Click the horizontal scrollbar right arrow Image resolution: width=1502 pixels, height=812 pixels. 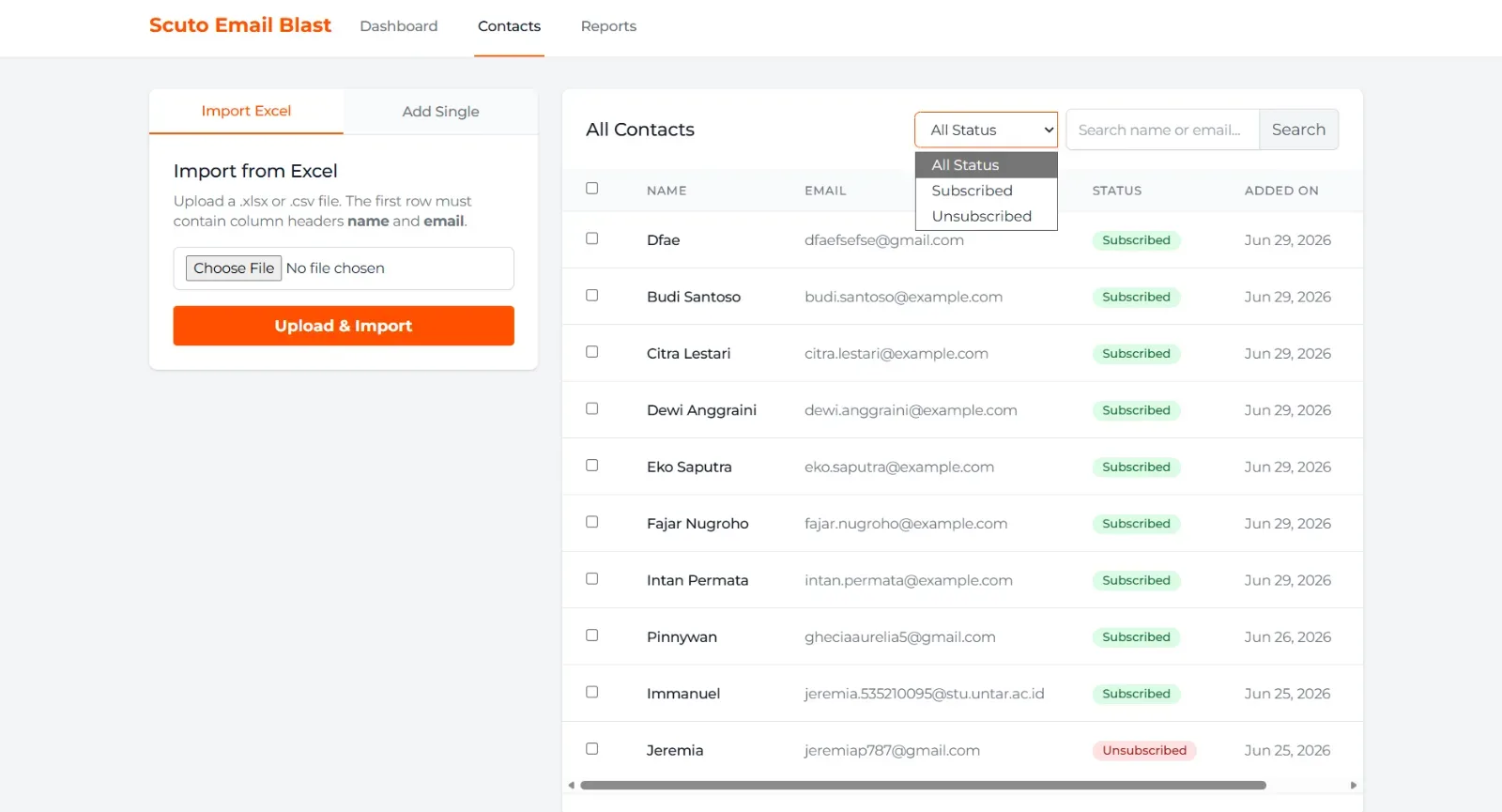tap(1353, 786)
